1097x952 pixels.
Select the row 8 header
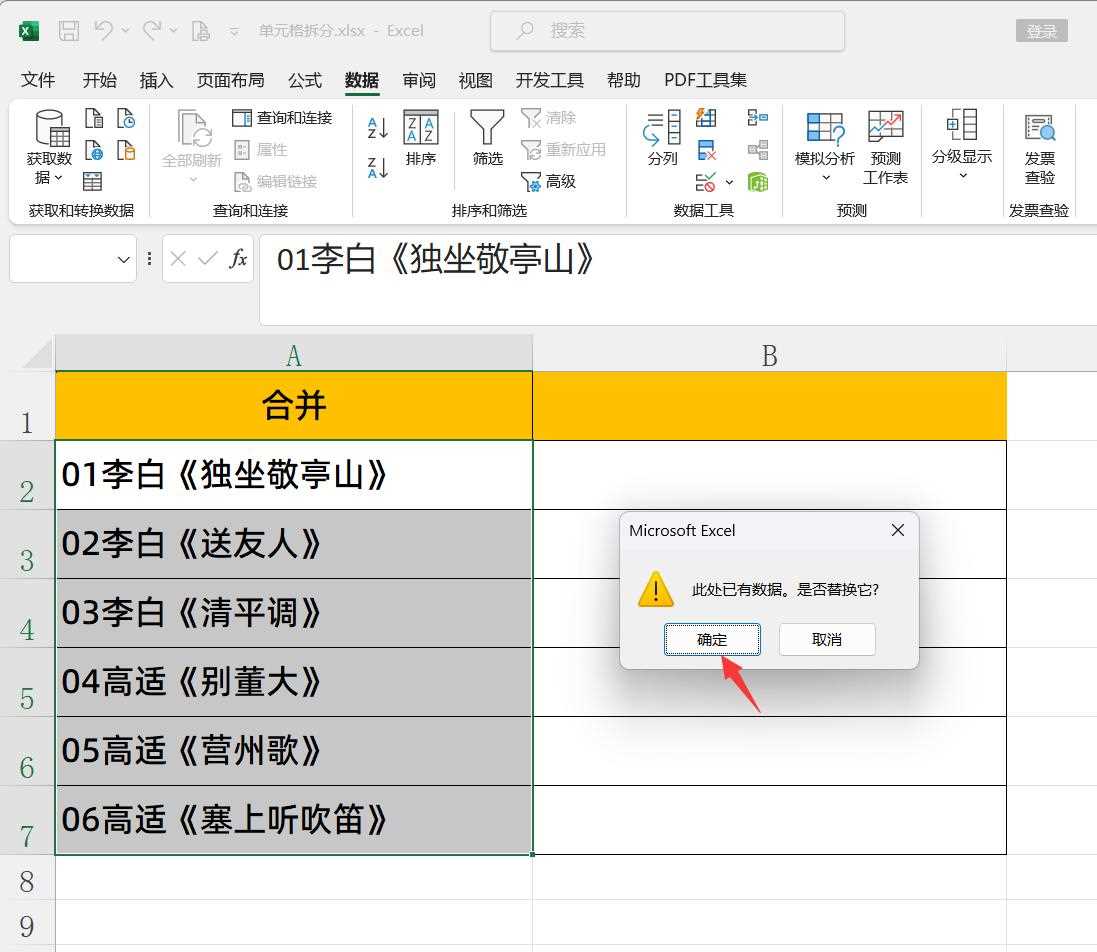(27, 880)
